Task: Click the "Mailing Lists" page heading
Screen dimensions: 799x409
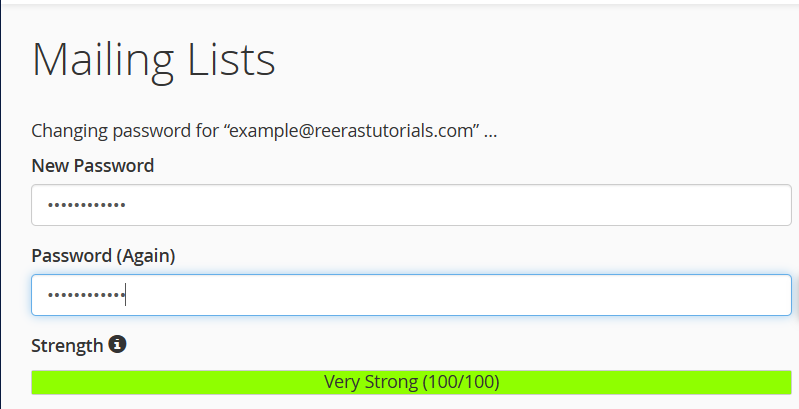Action: 153,60
